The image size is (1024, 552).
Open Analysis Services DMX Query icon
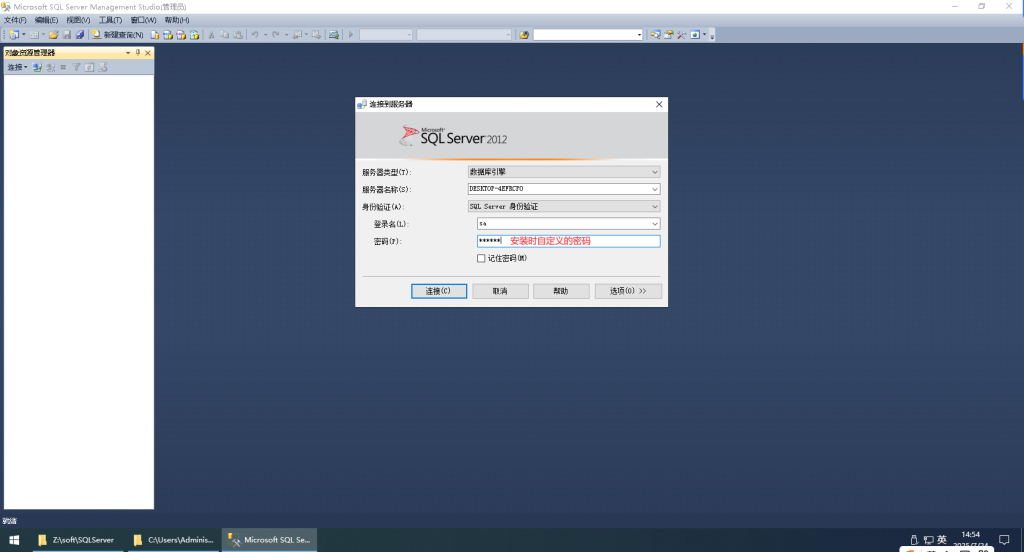[x=181, y=35]
